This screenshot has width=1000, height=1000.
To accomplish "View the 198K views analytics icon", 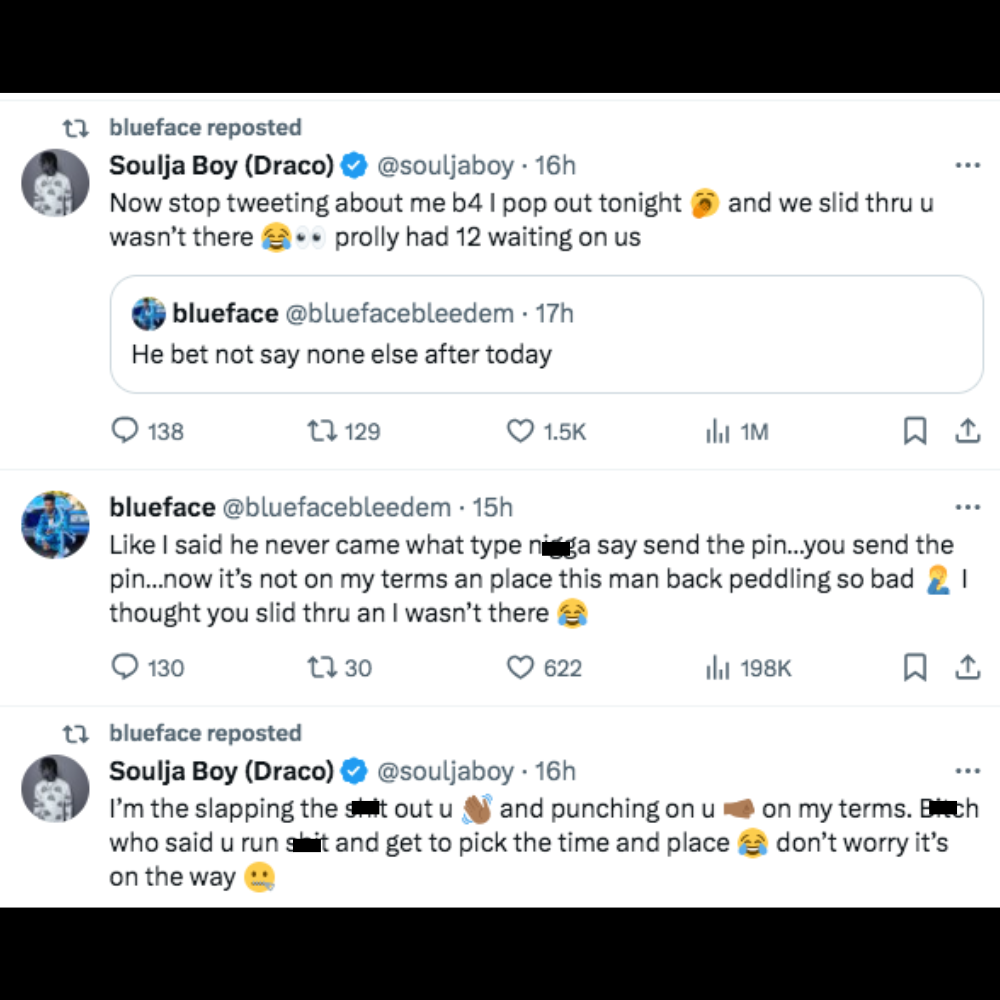I will (x=717, y=667).
